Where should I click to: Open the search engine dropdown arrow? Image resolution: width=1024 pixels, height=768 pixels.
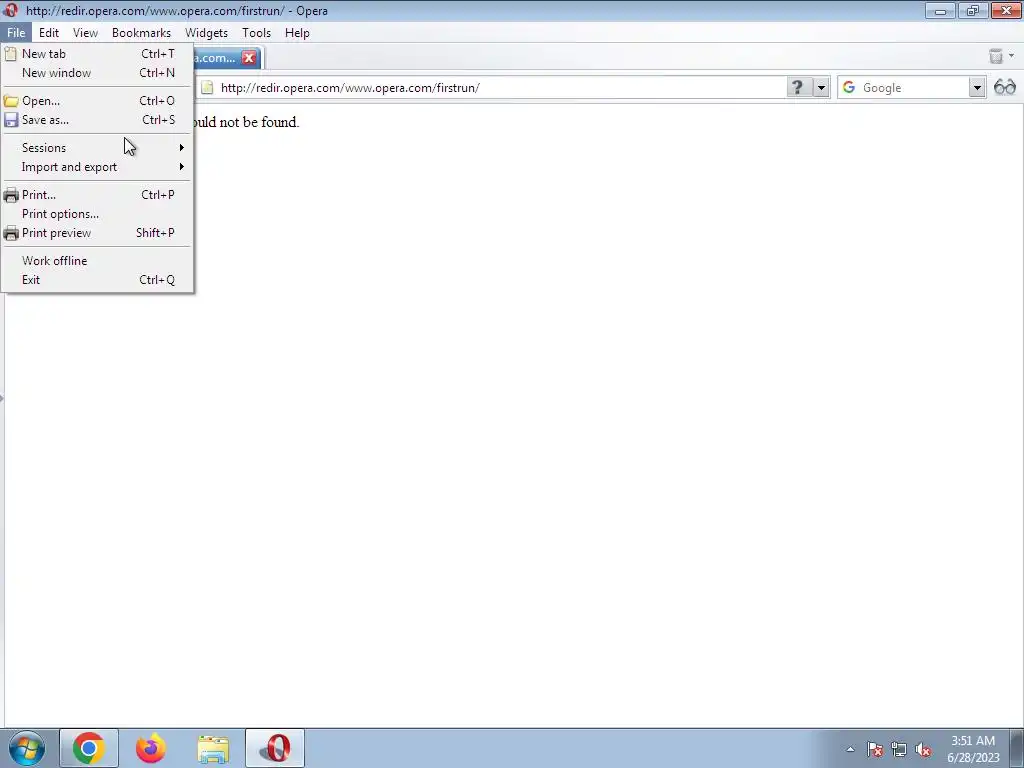tap(977, 88)
